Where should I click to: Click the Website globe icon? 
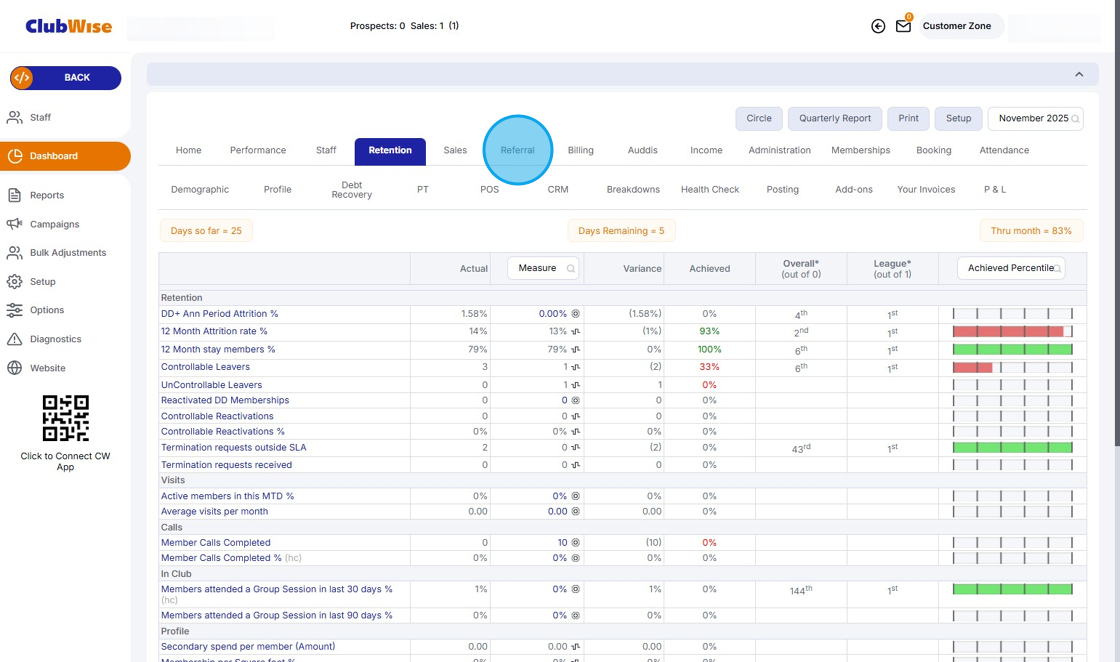tap(14, 368)
